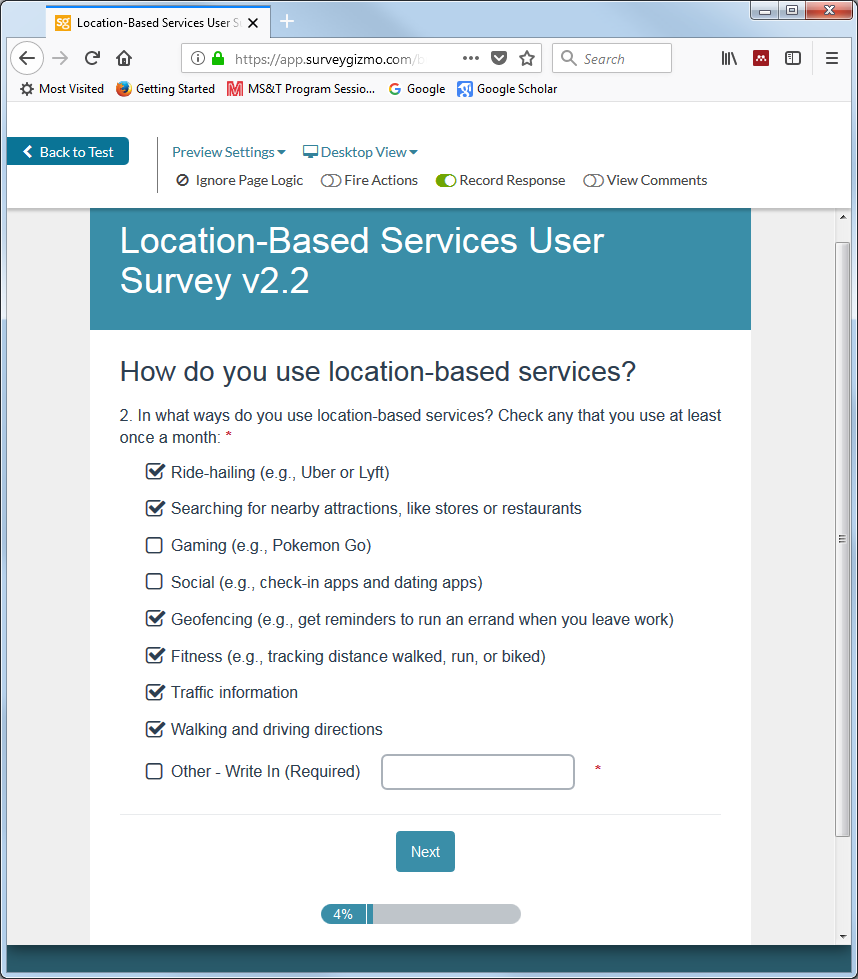Click the 4% survey progress bar

(421, 914)
